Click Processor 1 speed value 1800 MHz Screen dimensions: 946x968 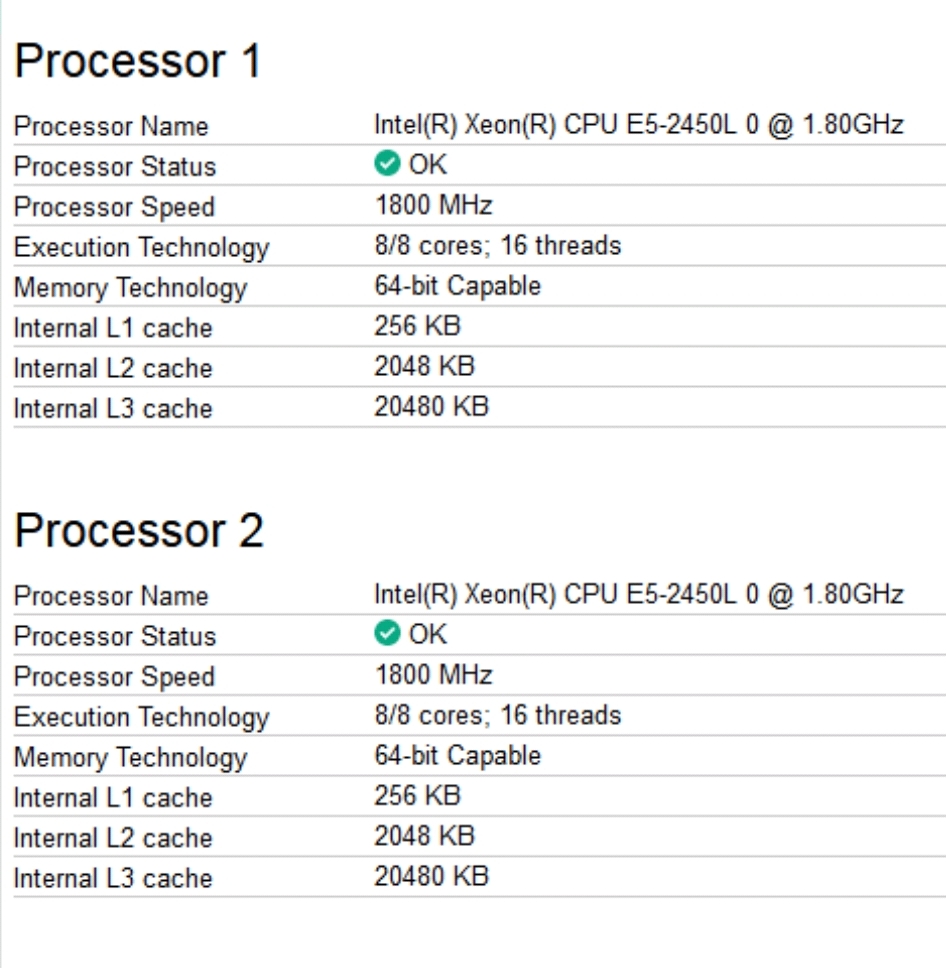[x=434, y=205]
